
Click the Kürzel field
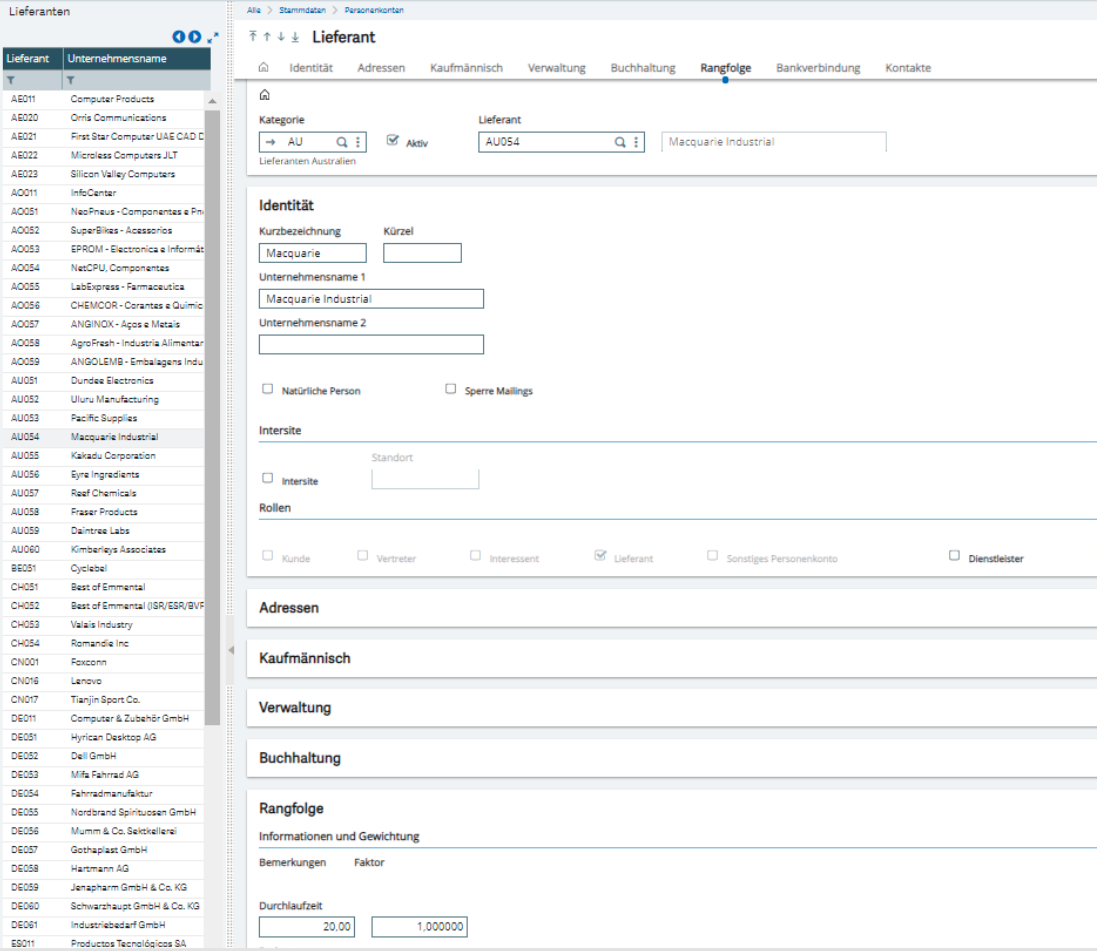[422, 253]
